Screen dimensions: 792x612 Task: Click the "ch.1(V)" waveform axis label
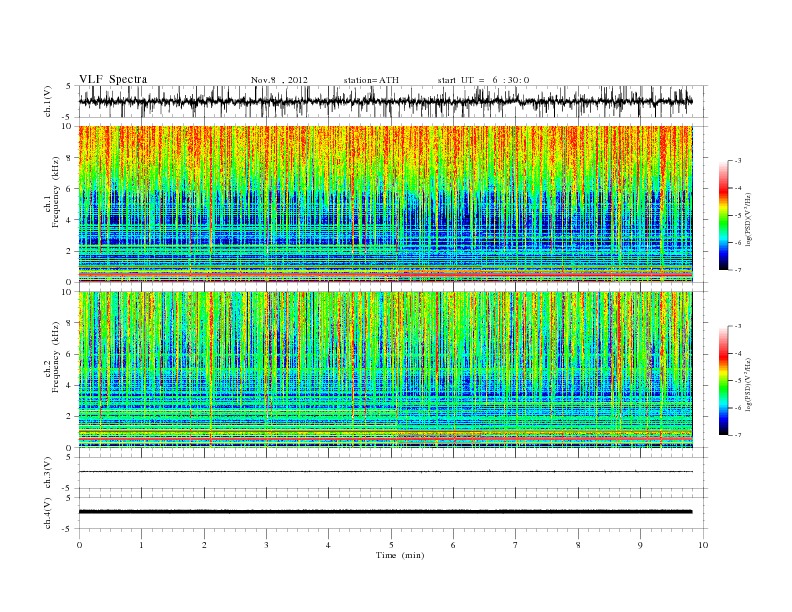48,101
